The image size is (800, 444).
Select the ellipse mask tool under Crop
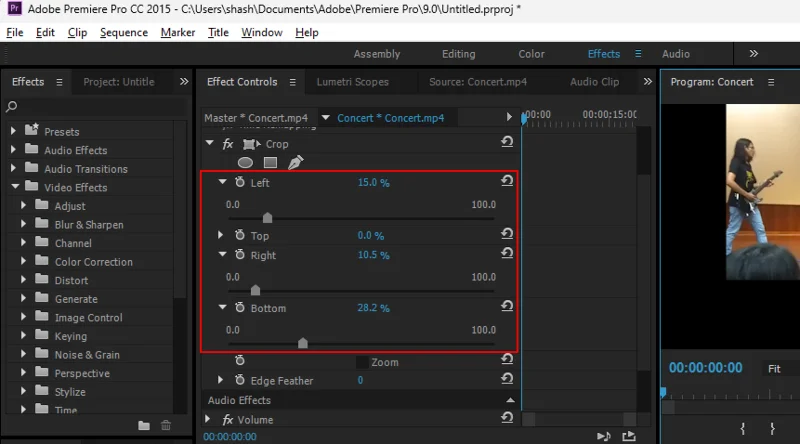tap(245, 162)
